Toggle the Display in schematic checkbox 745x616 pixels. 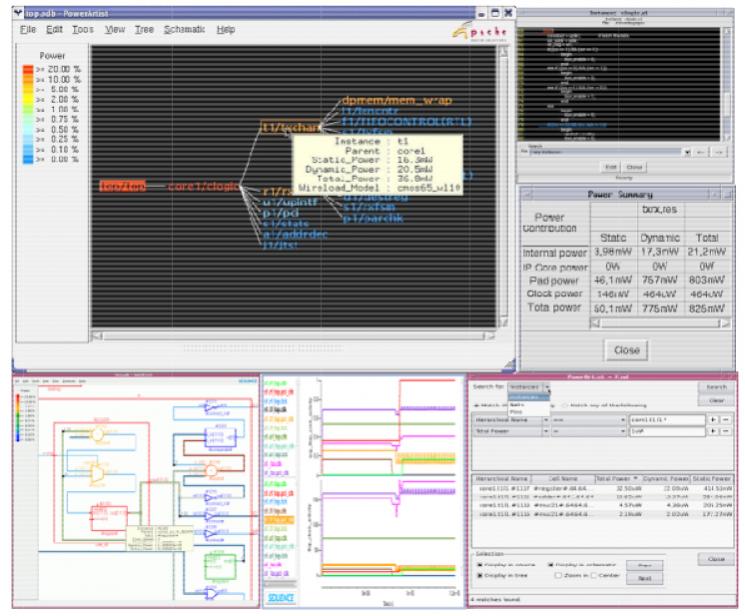tap(551, 565)
